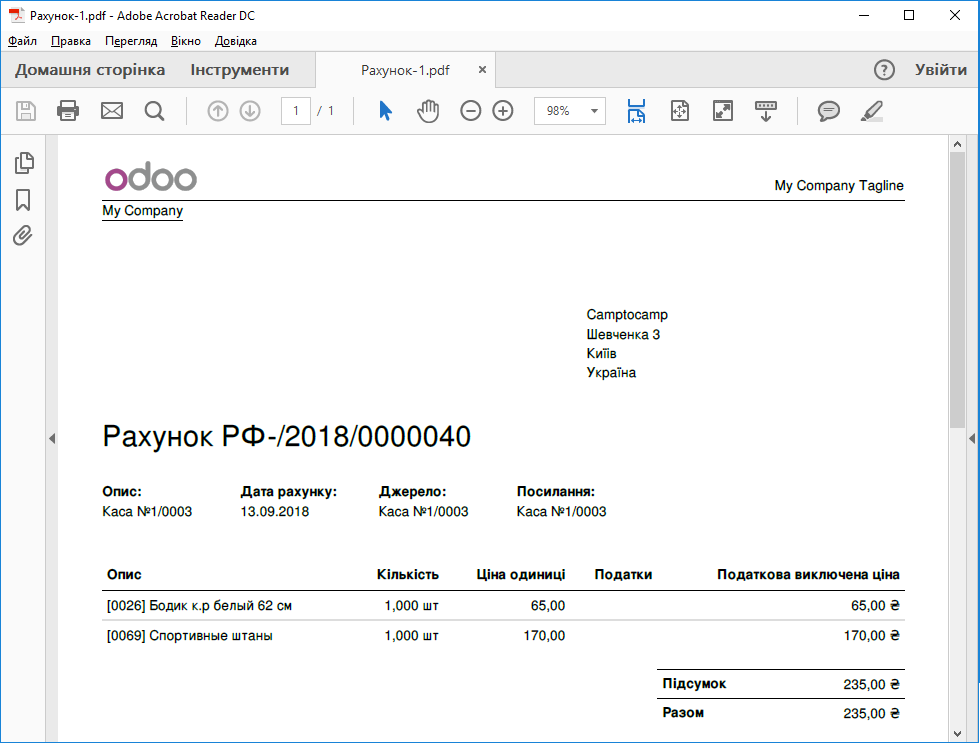The image size is (980, 743).
Task: Activate the hand pan tool
Action: (x=428, y=111)
